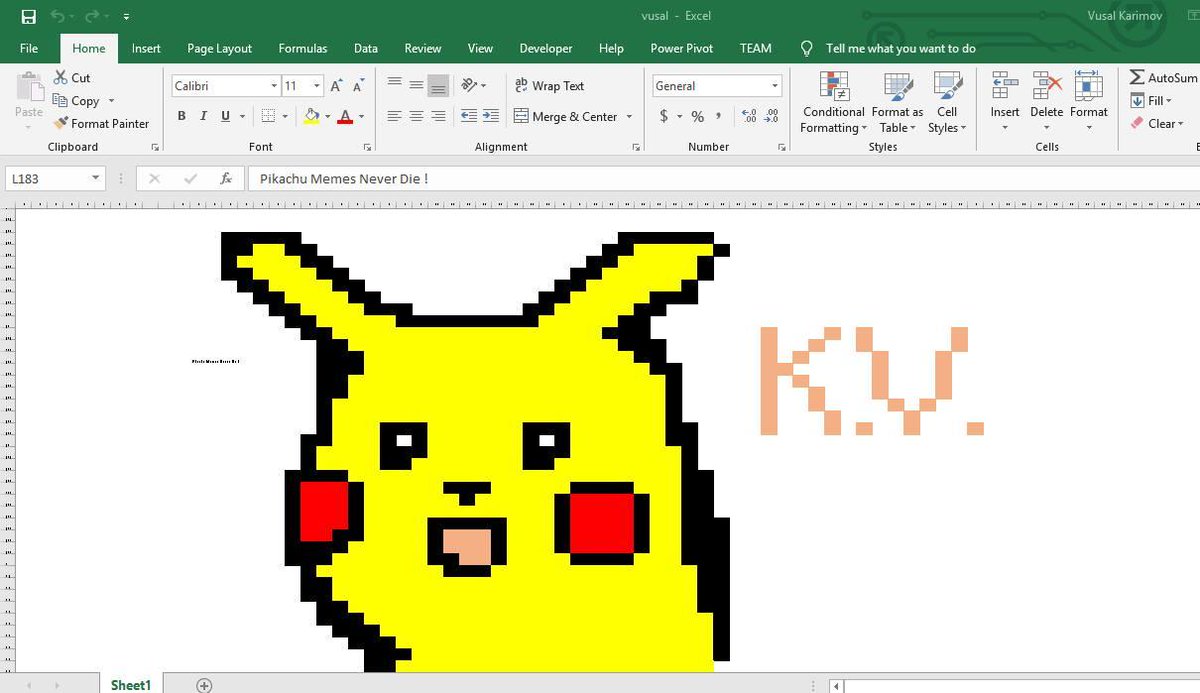Select the Data tab
The width and height of the screenshot is (1200, 693).
point(365,48)
